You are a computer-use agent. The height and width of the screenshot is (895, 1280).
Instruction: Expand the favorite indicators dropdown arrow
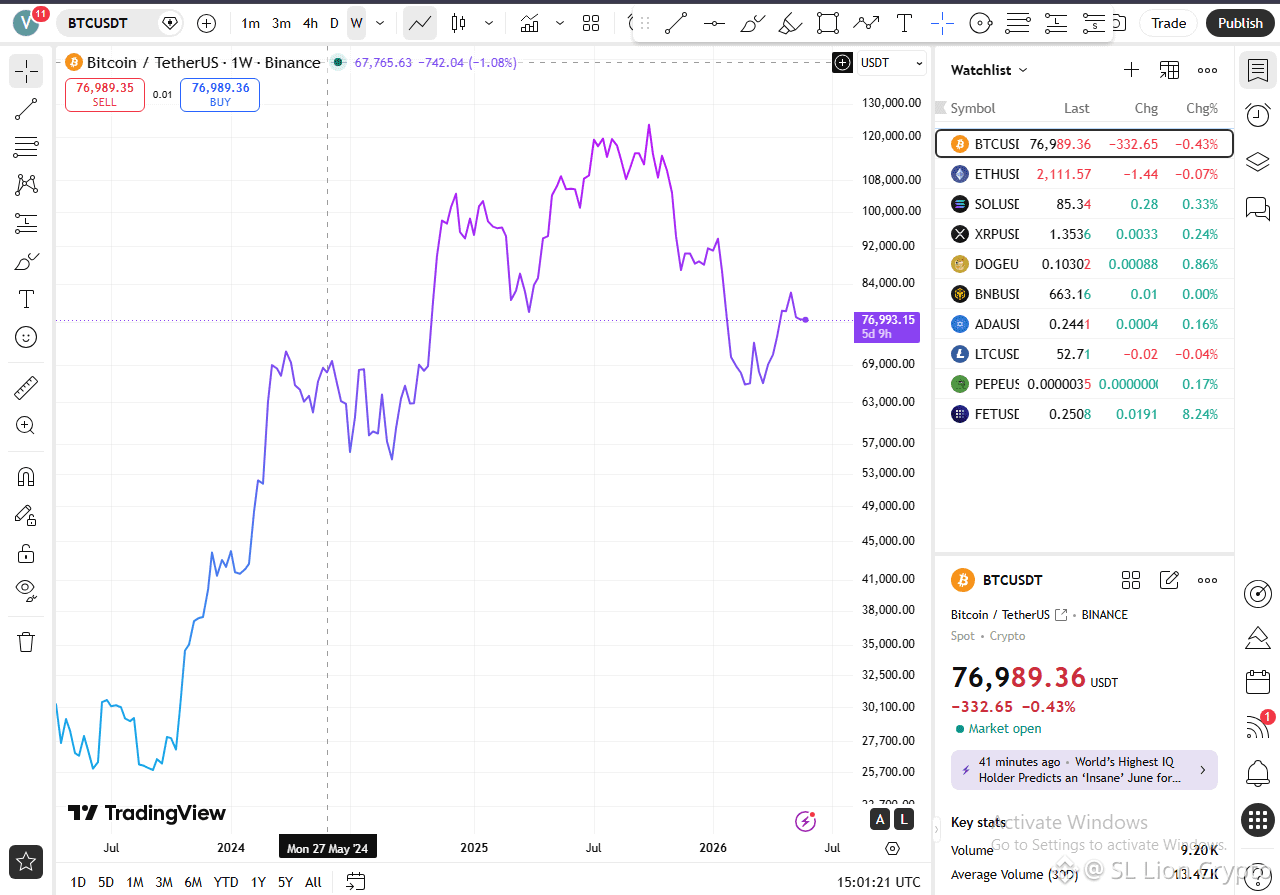[x=559, y=23]
